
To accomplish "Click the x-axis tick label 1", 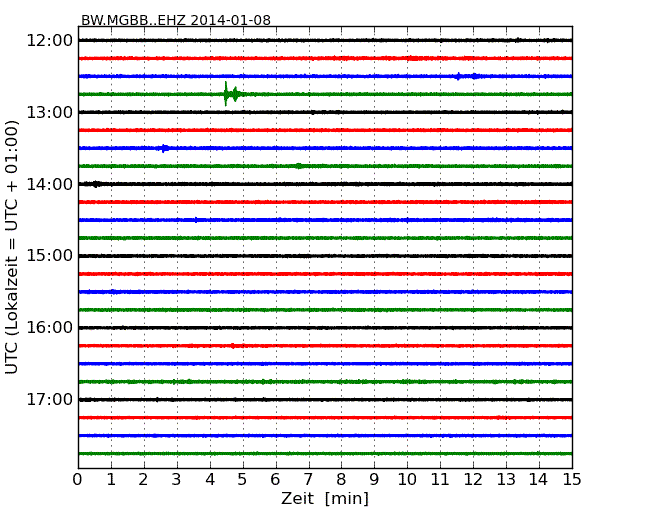I will pyautogui.click(x=111, y=480).
